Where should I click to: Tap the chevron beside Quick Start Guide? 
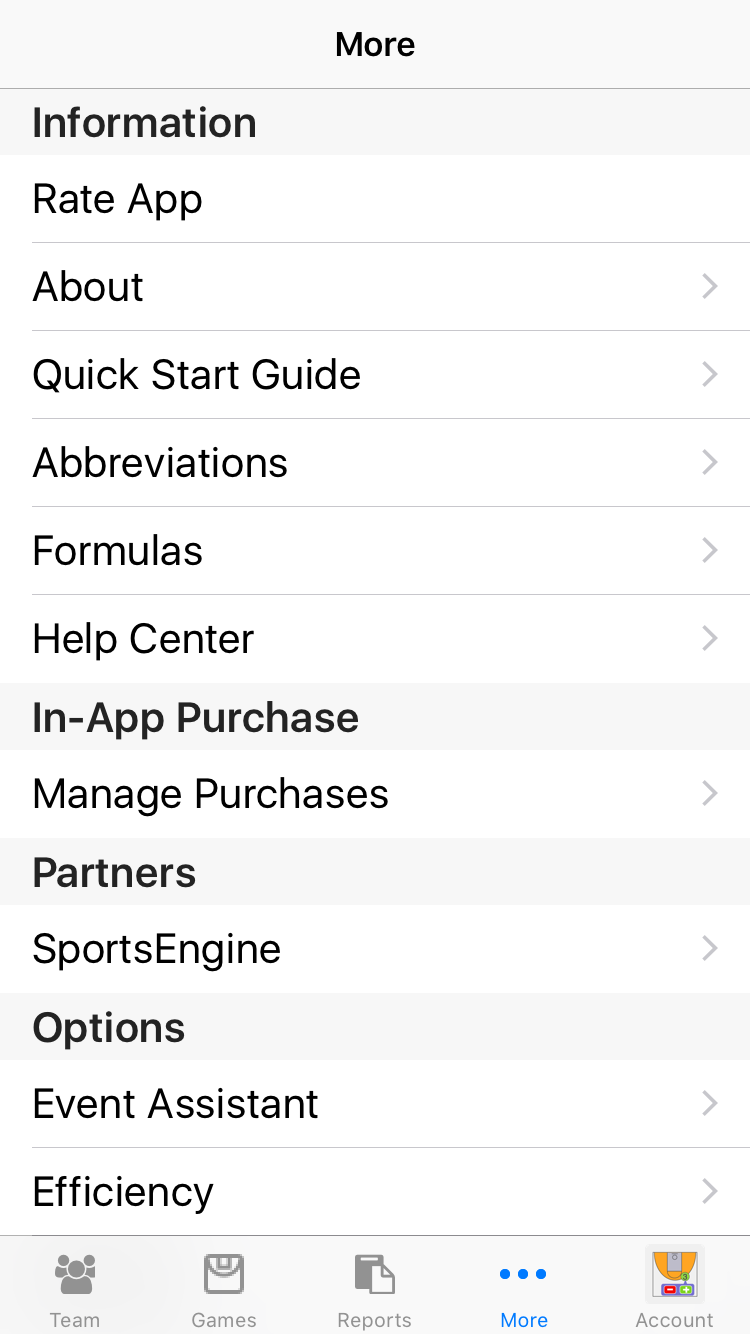(x=710, y=375)
